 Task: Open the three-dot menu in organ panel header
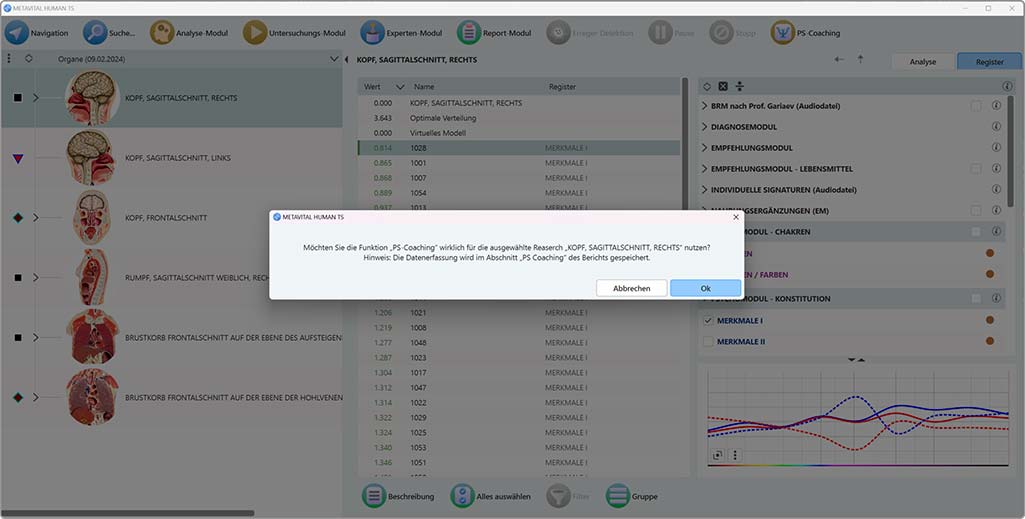point(8,59)
